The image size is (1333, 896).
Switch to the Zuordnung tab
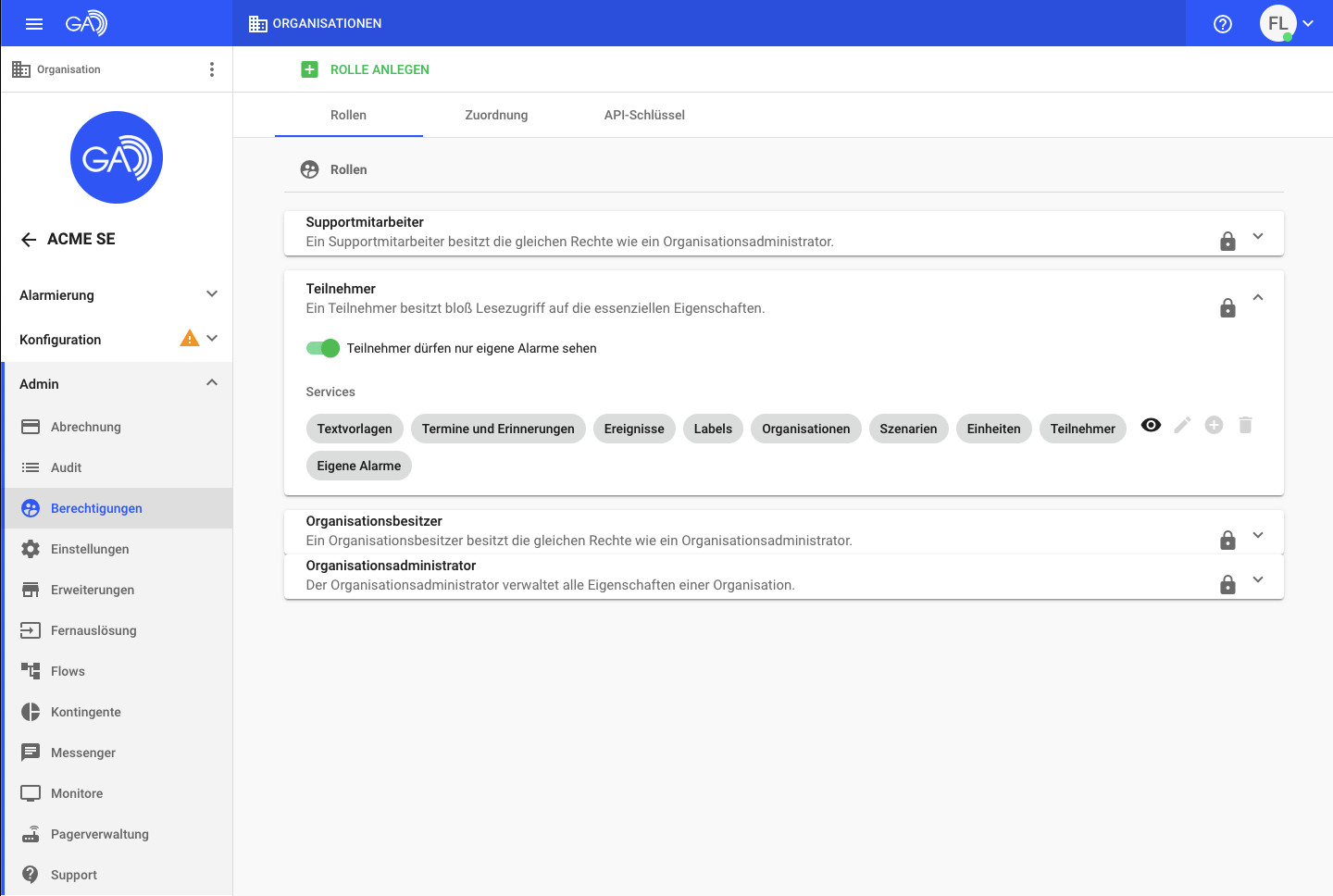click(496, 115)
